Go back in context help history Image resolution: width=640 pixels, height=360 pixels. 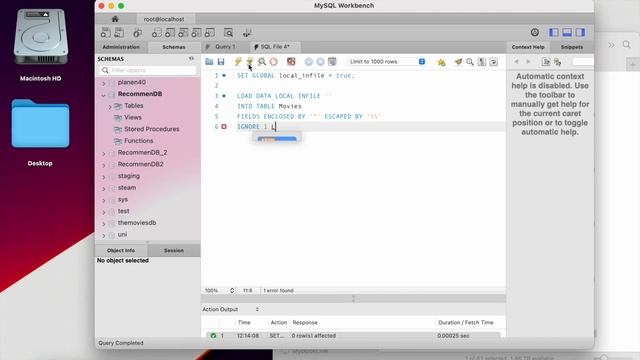(516, 62)
